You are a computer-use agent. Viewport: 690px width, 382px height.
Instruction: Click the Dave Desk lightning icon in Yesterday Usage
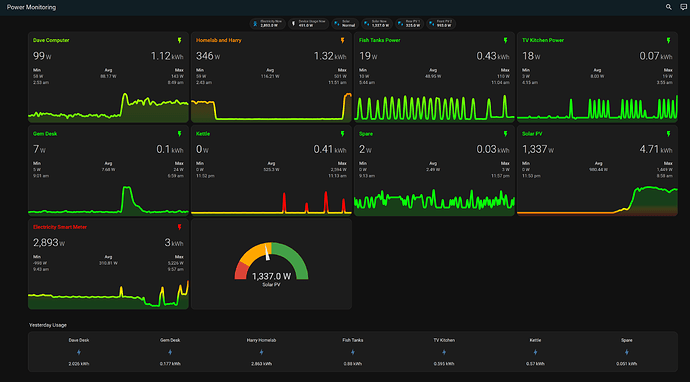(79, 352)
